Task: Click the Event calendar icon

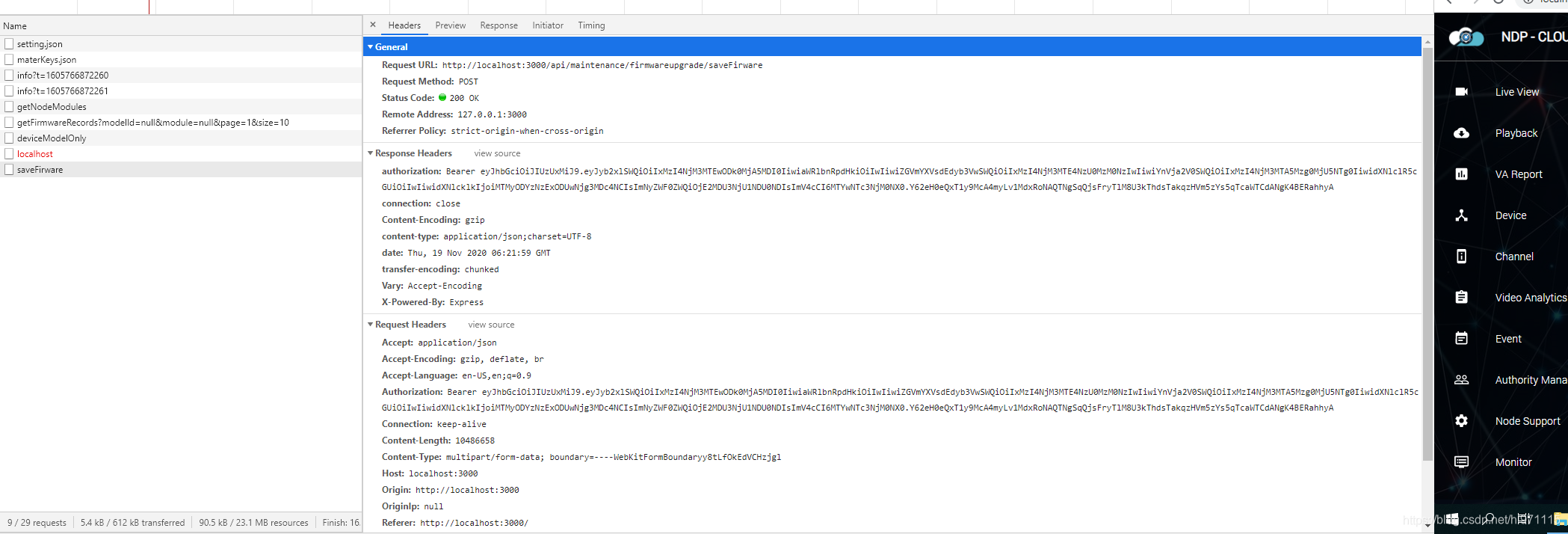Action: pos(1461,339)
